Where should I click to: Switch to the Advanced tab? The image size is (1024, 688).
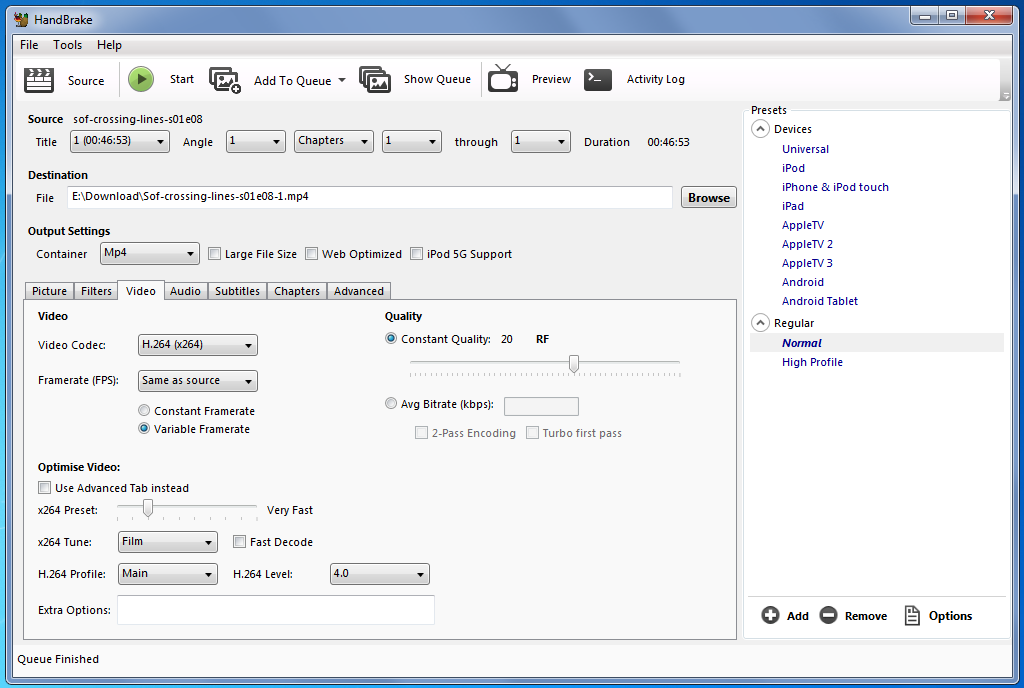pos(359,291)
